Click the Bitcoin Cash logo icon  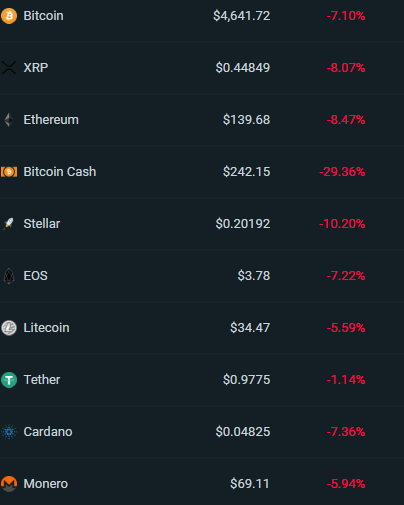click(9, 172)
